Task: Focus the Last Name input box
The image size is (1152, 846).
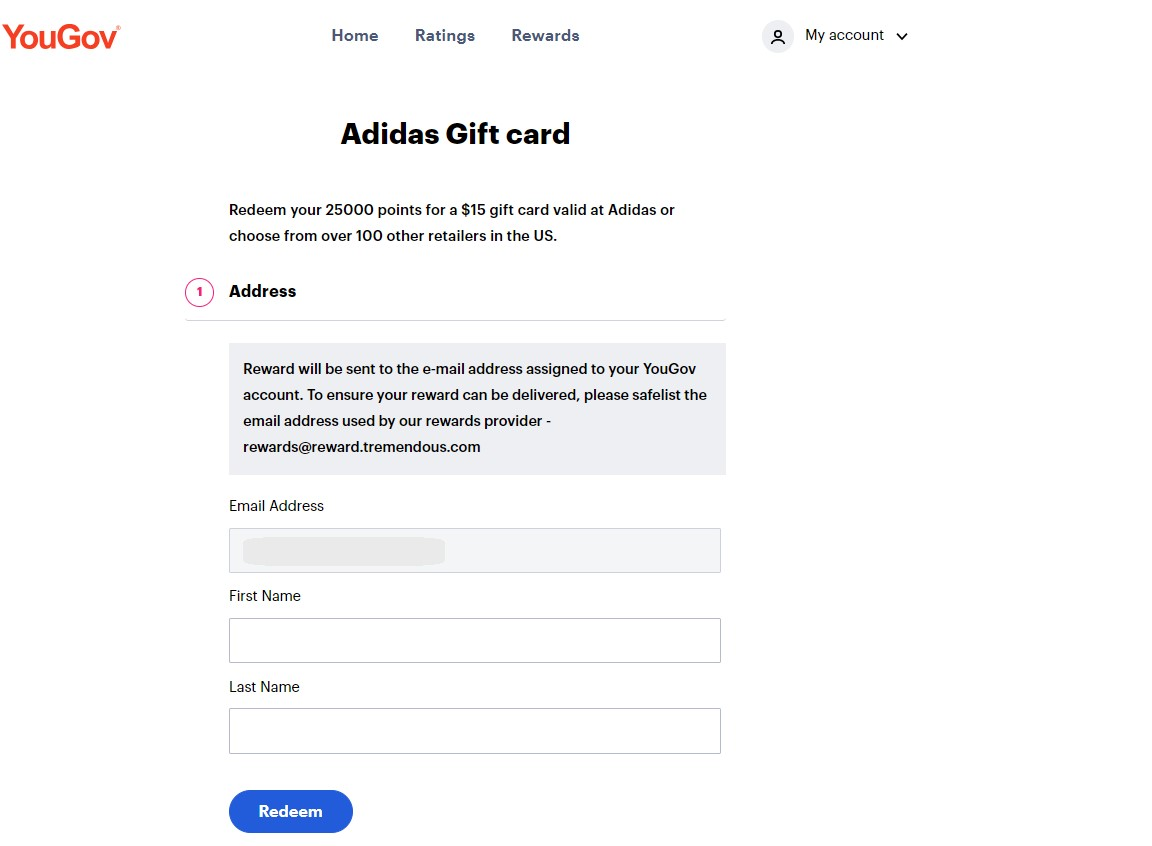Action: 474,731
